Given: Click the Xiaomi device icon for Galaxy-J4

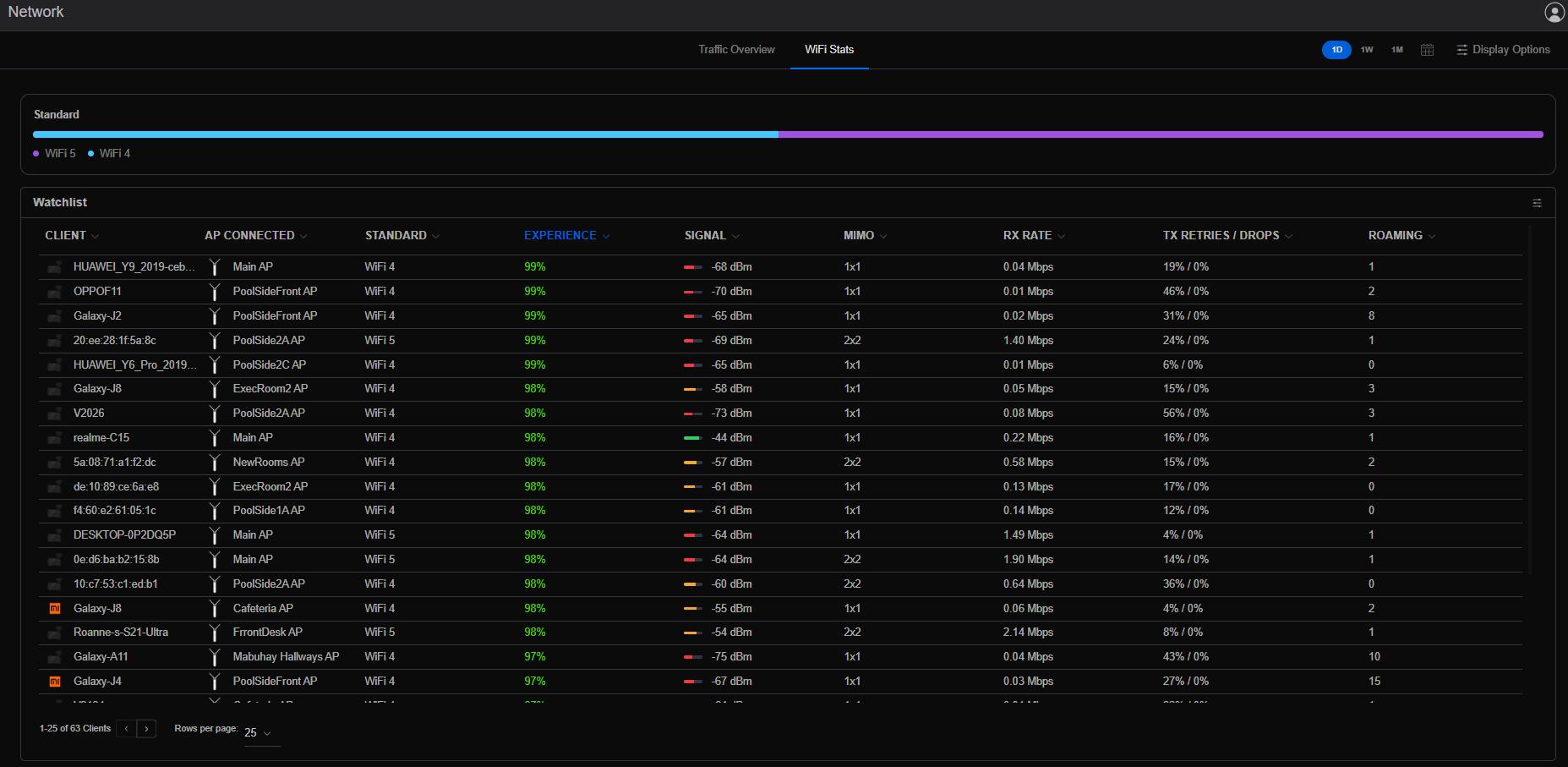Looking at the screenshot, I should (x=55, y=681).
